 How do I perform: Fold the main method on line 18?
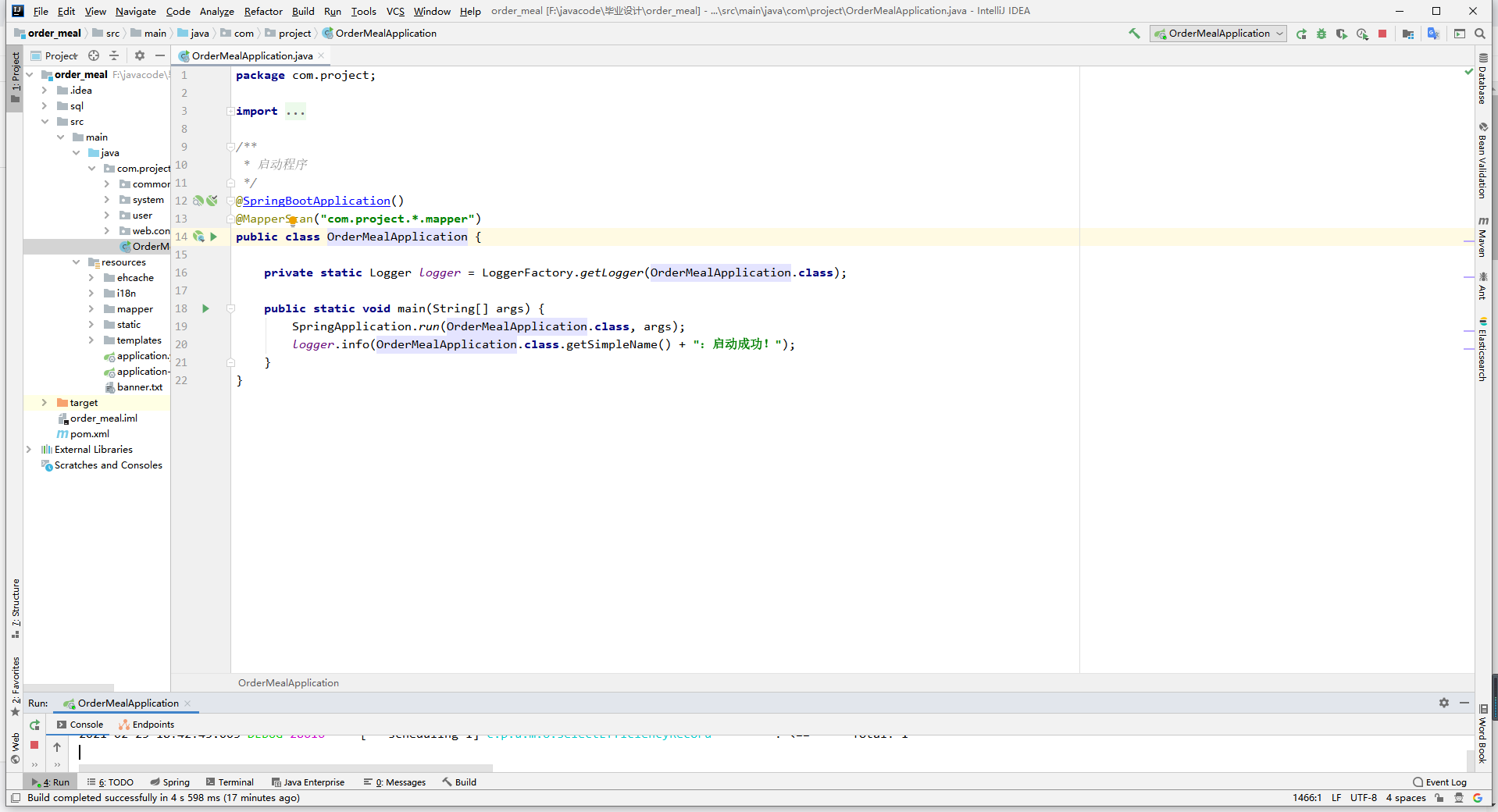point(230,308)
